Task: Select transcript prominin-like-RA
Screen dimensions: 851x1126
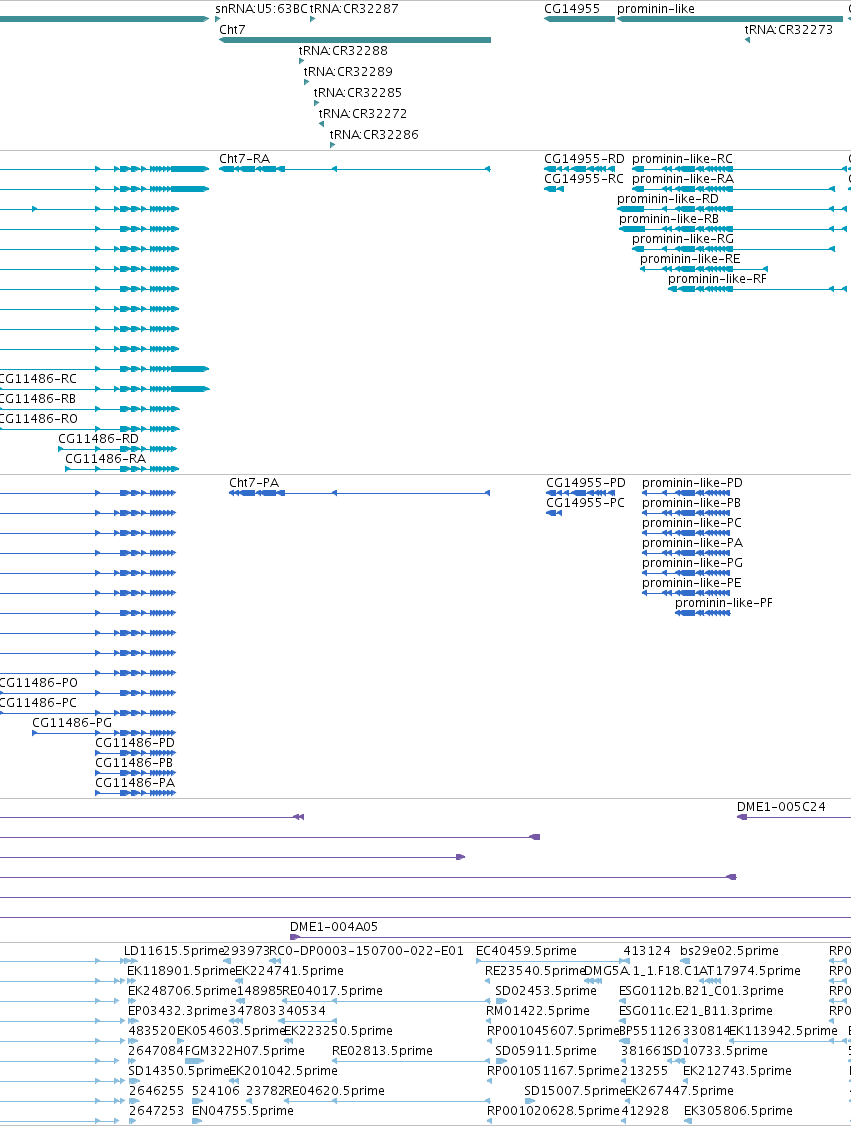Action: (683, 179)
